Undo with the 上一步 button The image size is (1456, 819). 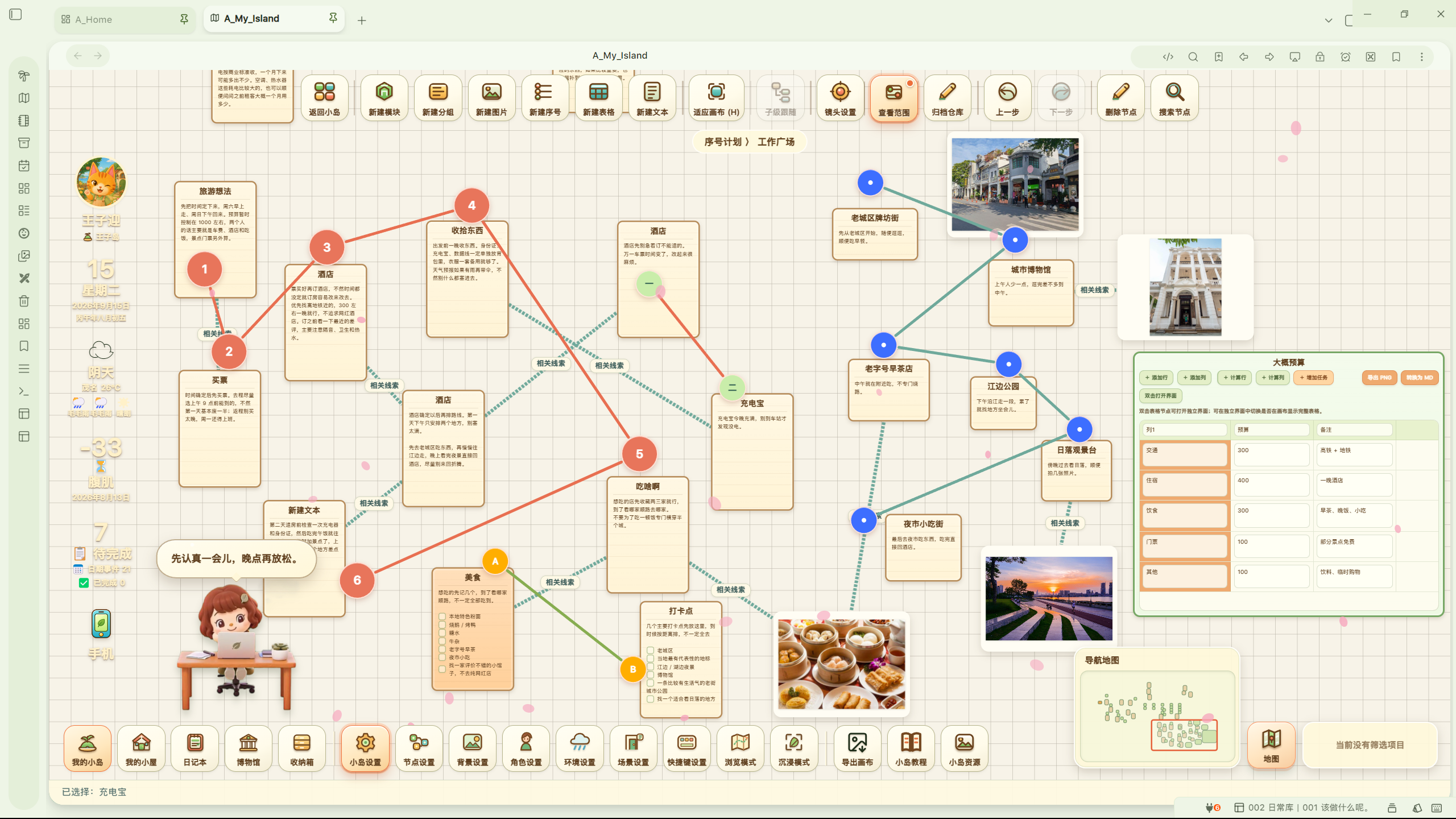1007,97
